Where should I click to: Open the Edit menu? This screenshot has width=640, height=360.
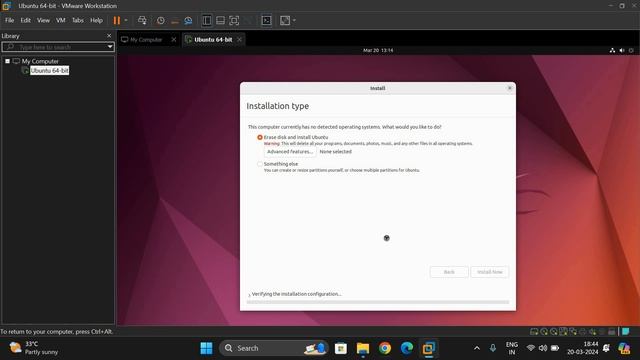pyautogui.click(x=25, y=20)
